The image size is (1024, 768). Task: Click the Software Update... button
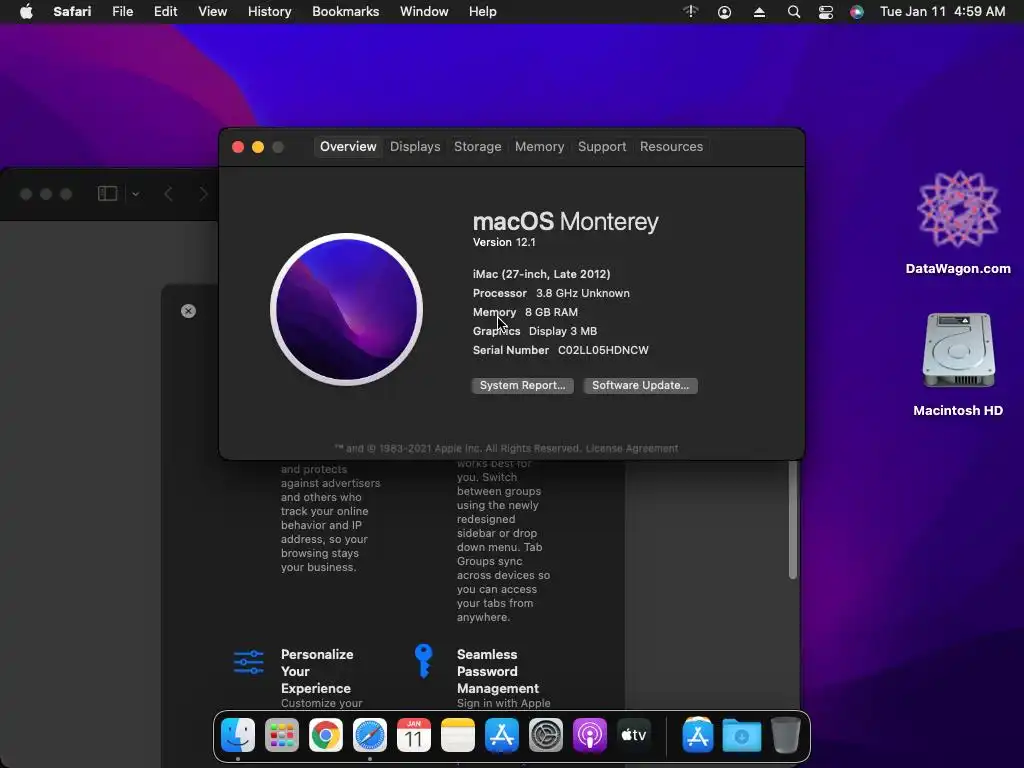pos(640,385)
